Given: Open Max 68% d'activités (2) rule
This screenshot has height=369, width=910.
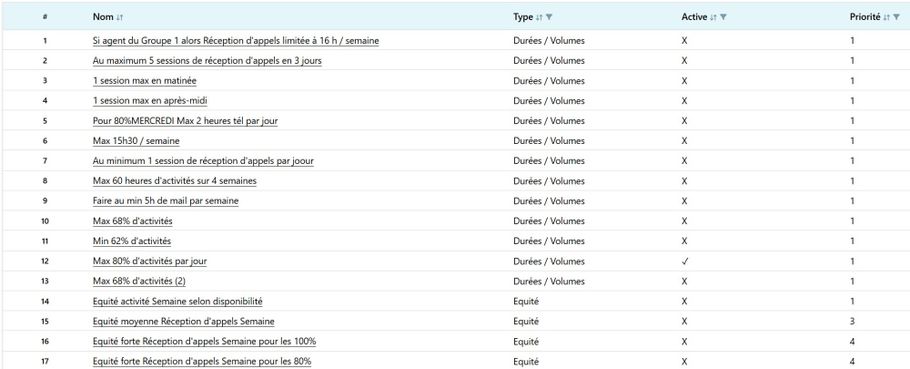Looking at the screenshot, I should pyautogui.click(x=139, y=281).
